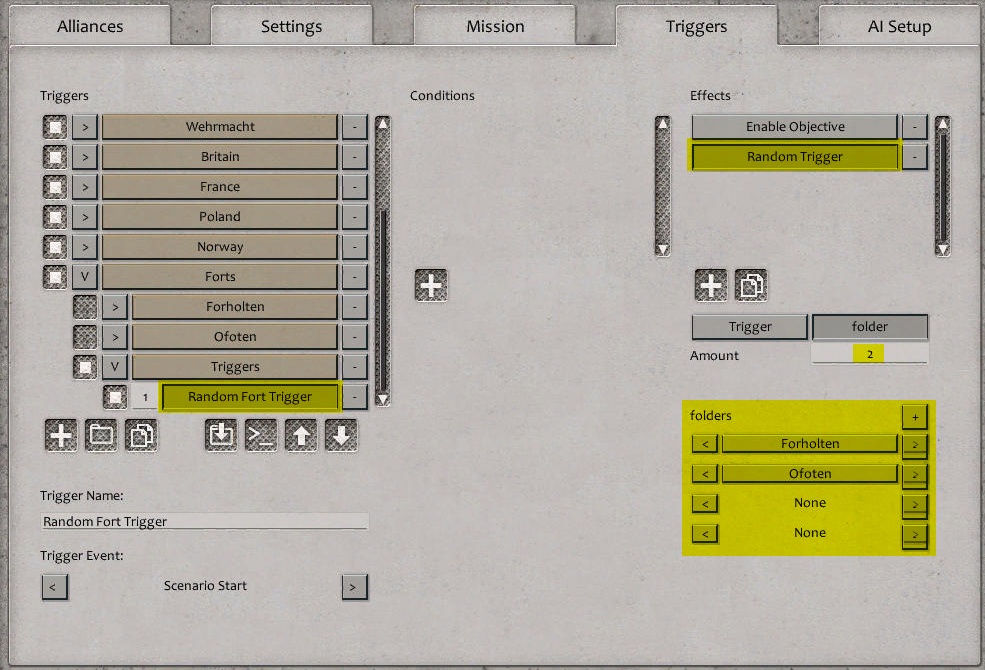985x670 pixels.
Task: Edit the Trigger Name field
Action: click(x=205, y=521)
